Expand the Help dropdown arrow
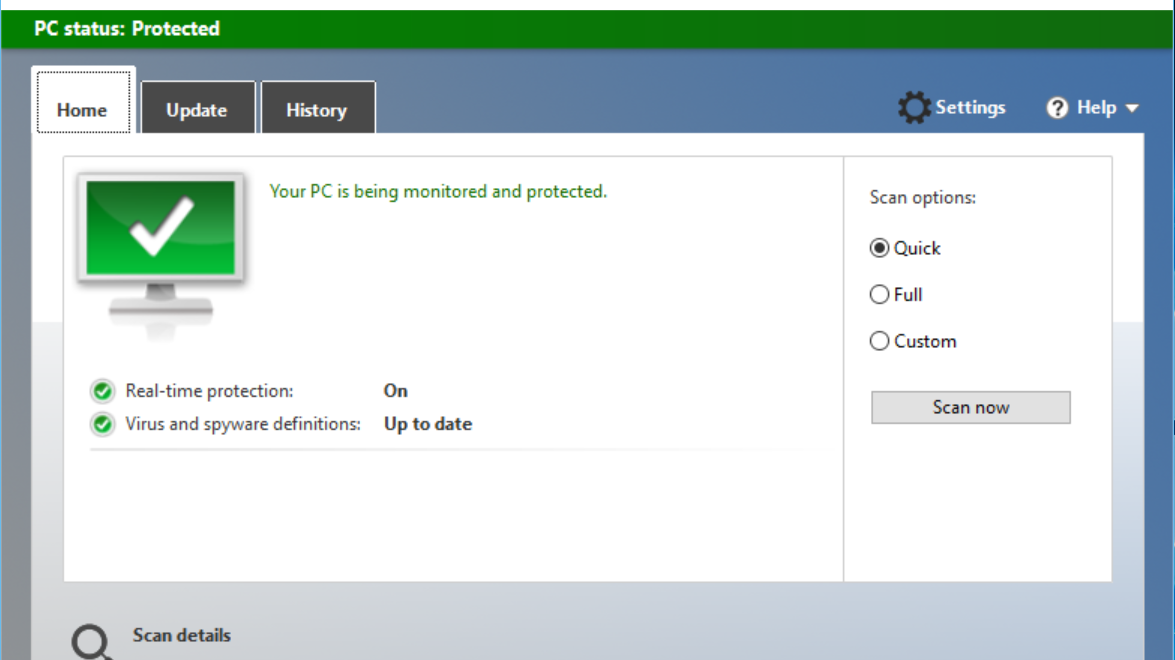This screenshot has height=660, width=1175. coord(1131,108)
